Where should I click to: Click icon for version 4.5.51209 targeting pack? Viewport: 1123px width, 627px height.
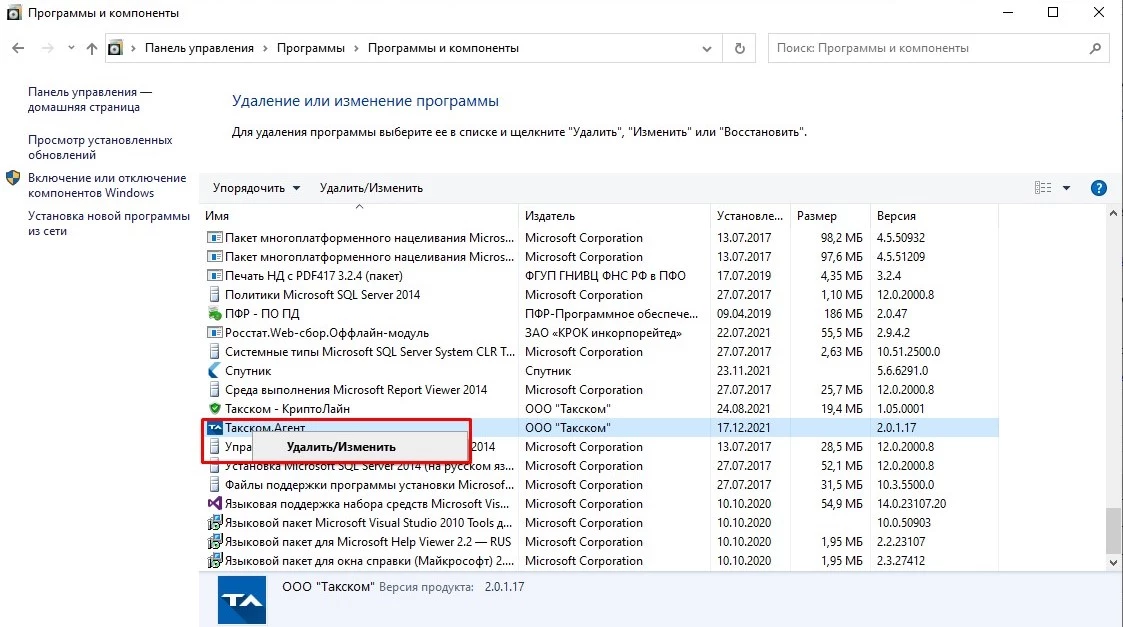214,257
